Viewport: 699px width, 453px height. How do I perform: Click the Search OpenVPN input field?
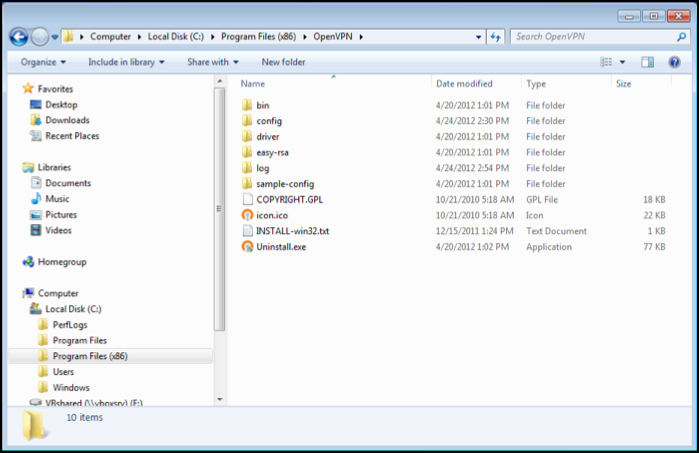[x=590, y=37]
